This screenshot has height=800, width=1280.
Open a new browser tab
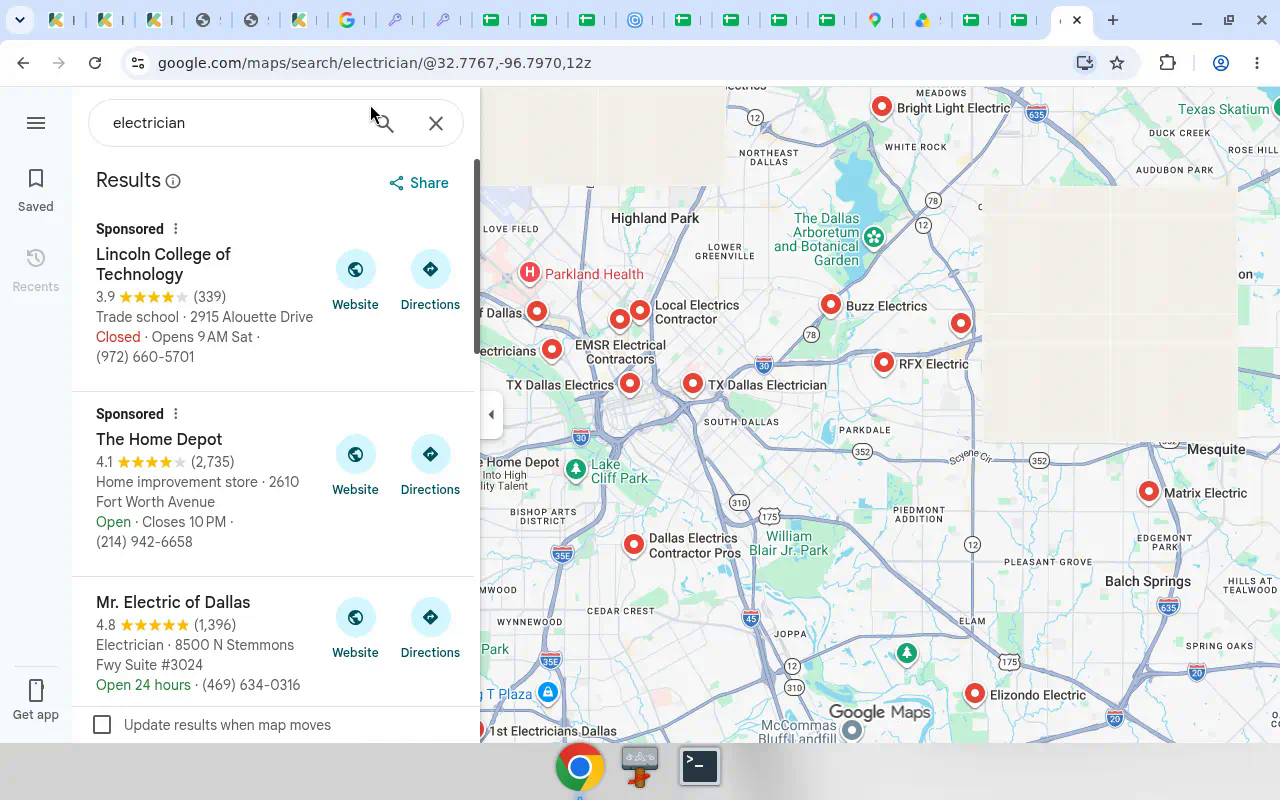(1113, 20)
